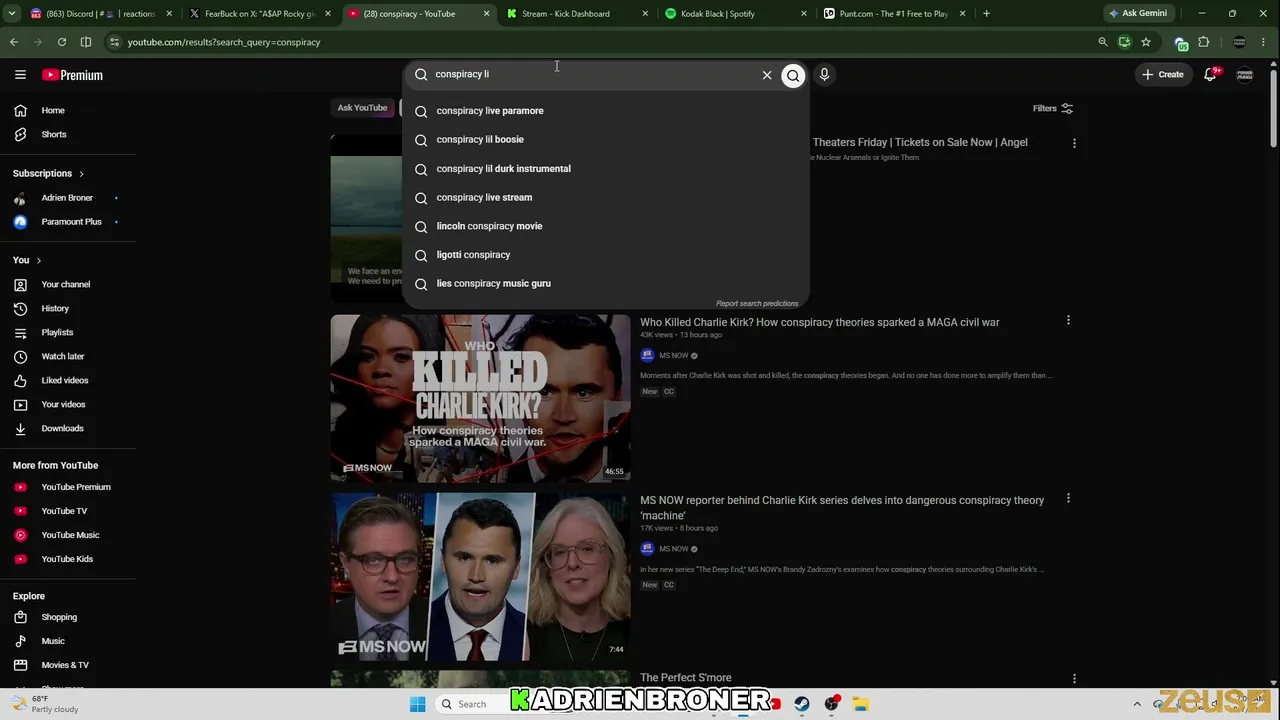Viewport: 1280px width, 720px height.
Task: Open YouTube notifications bell
Action: [x=1211, y=75]
